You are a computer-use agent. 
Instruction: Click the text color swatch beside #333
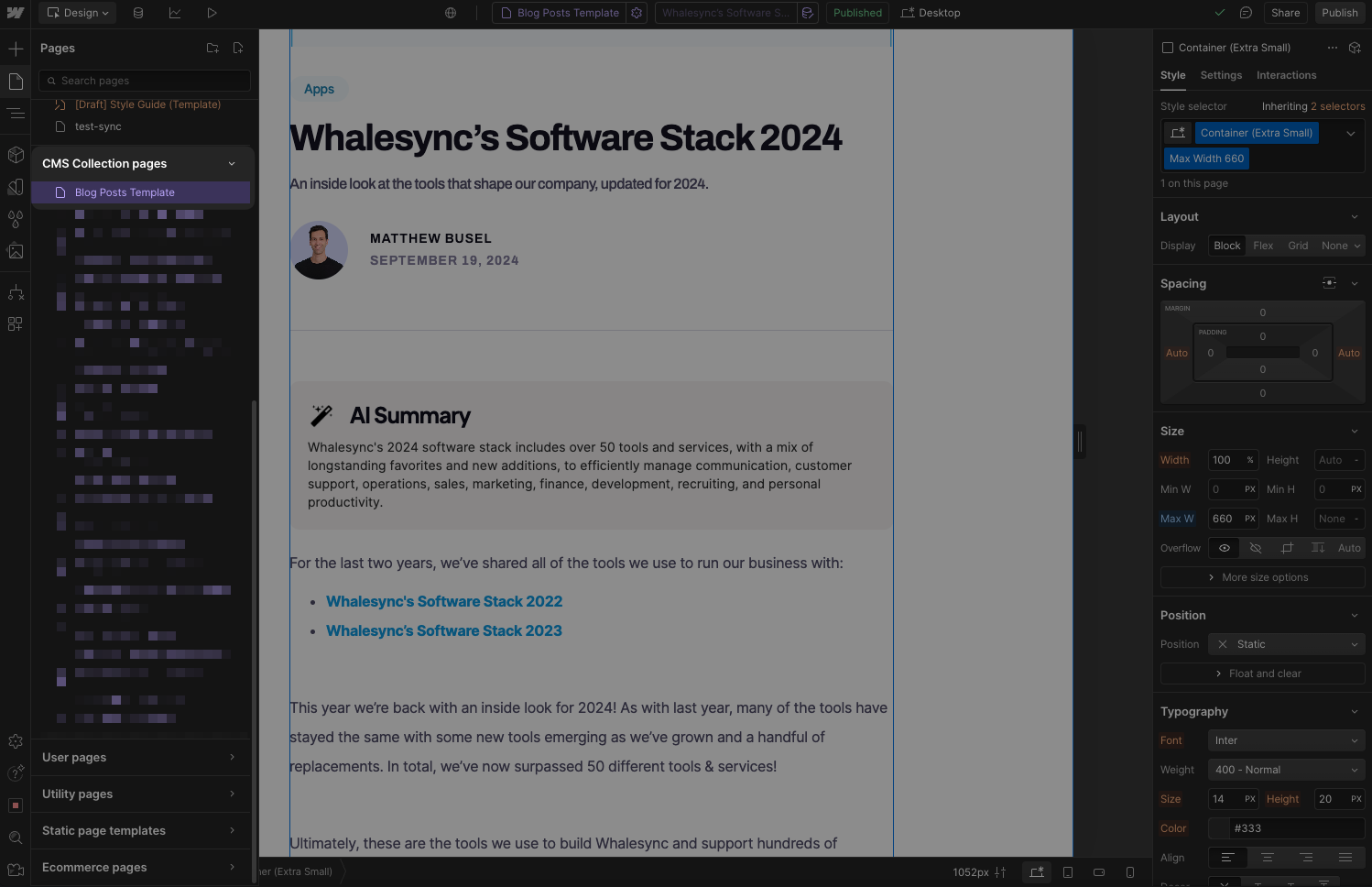[x=1218, y=828]
